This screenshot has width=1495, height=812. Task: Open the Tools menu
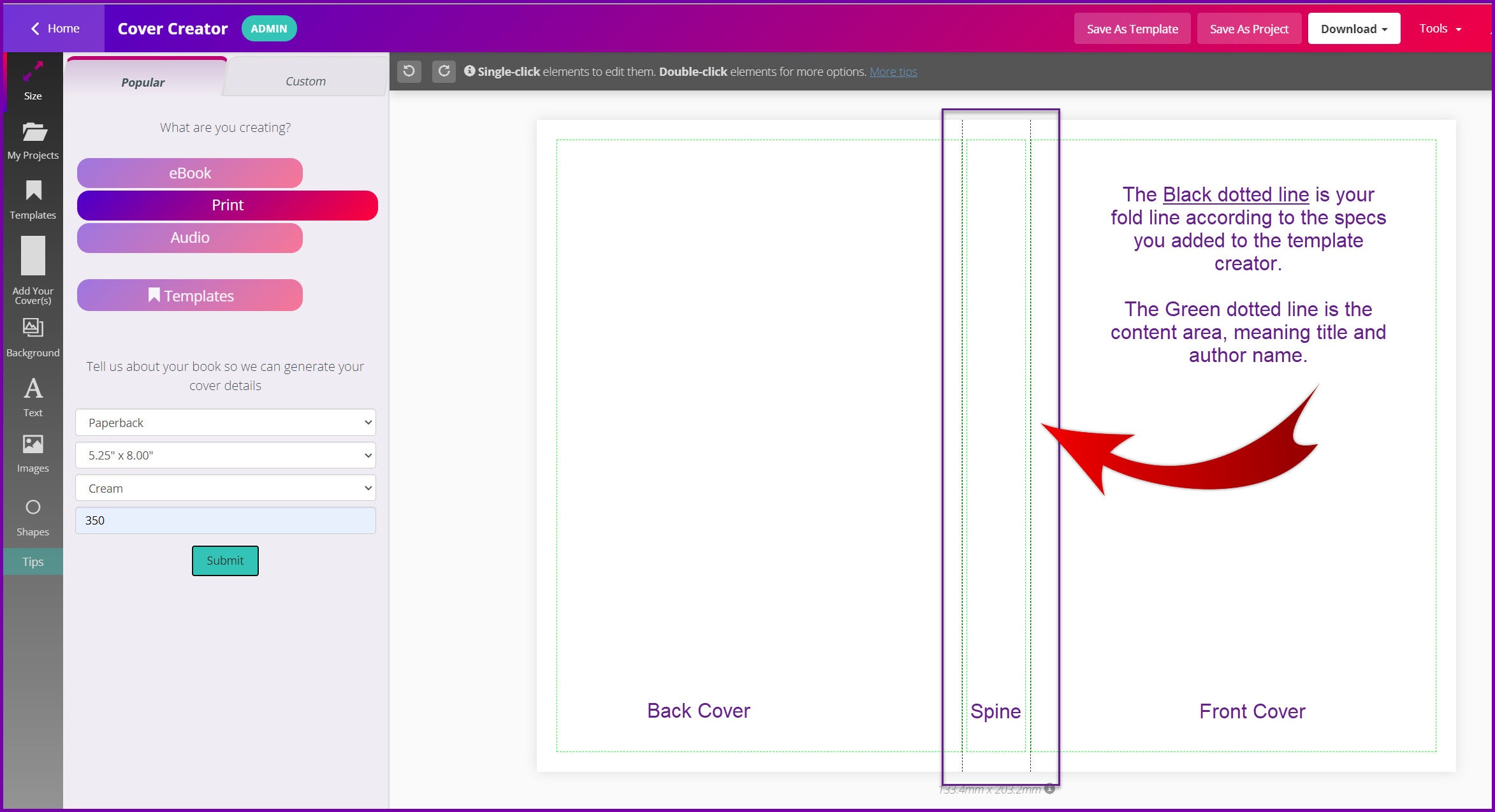tap(1440, 29)
